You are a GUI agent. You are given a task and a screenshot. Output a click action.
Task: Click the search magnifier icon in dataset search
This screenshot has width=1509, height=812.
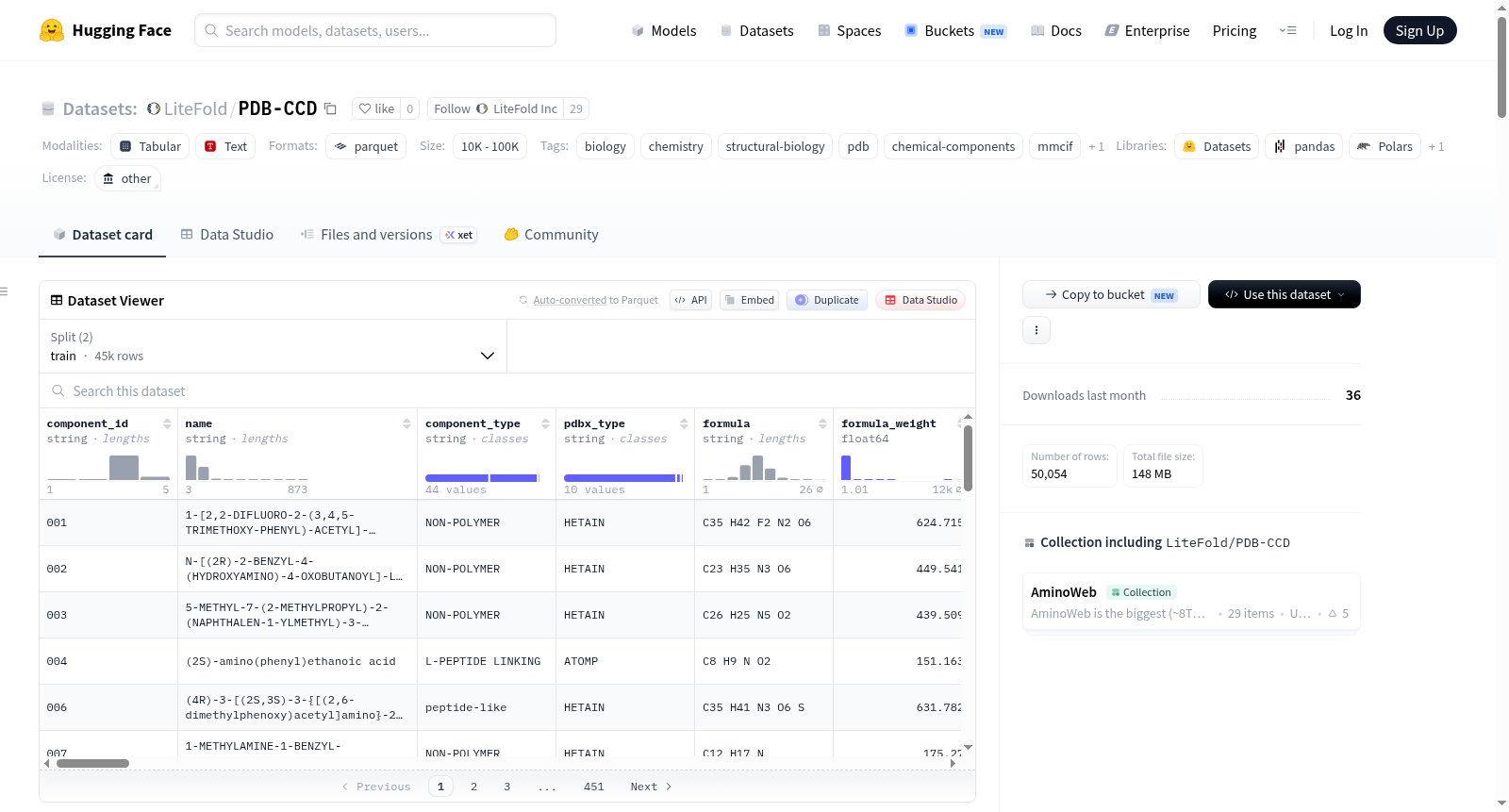[x=58, y=390]
